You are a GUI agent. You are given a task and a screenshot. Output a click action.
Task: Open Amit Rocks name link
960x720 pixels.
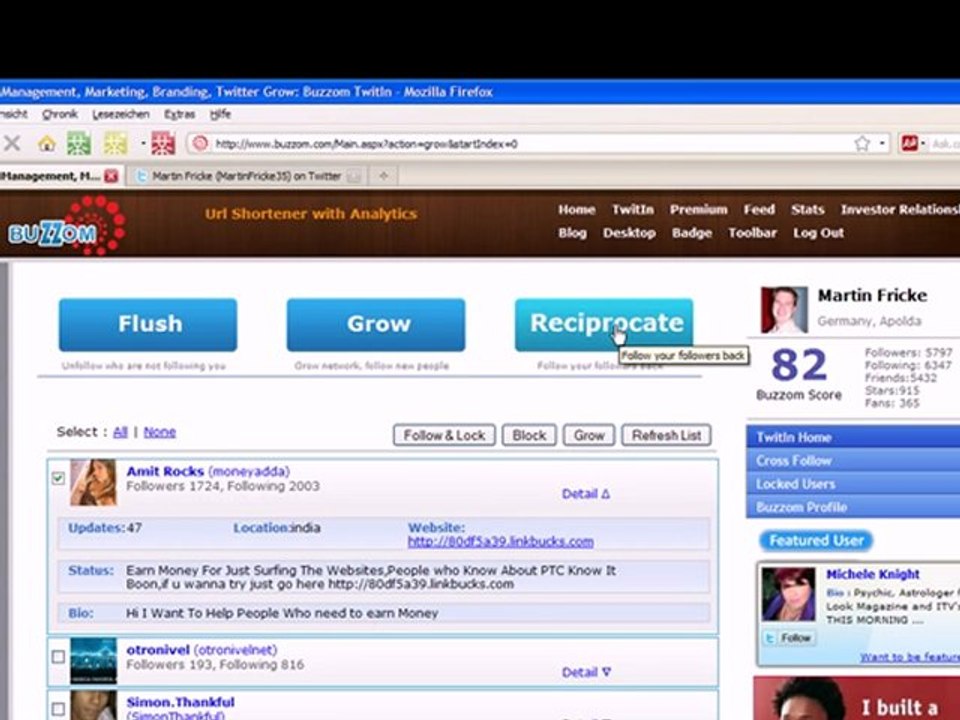[x=165, y=471]
